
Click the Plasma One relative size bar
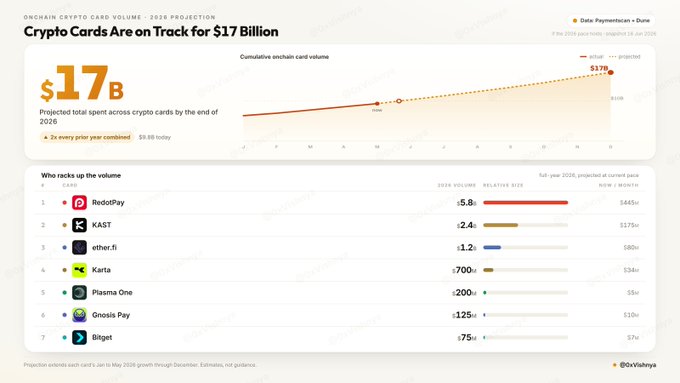coord(526,293)
